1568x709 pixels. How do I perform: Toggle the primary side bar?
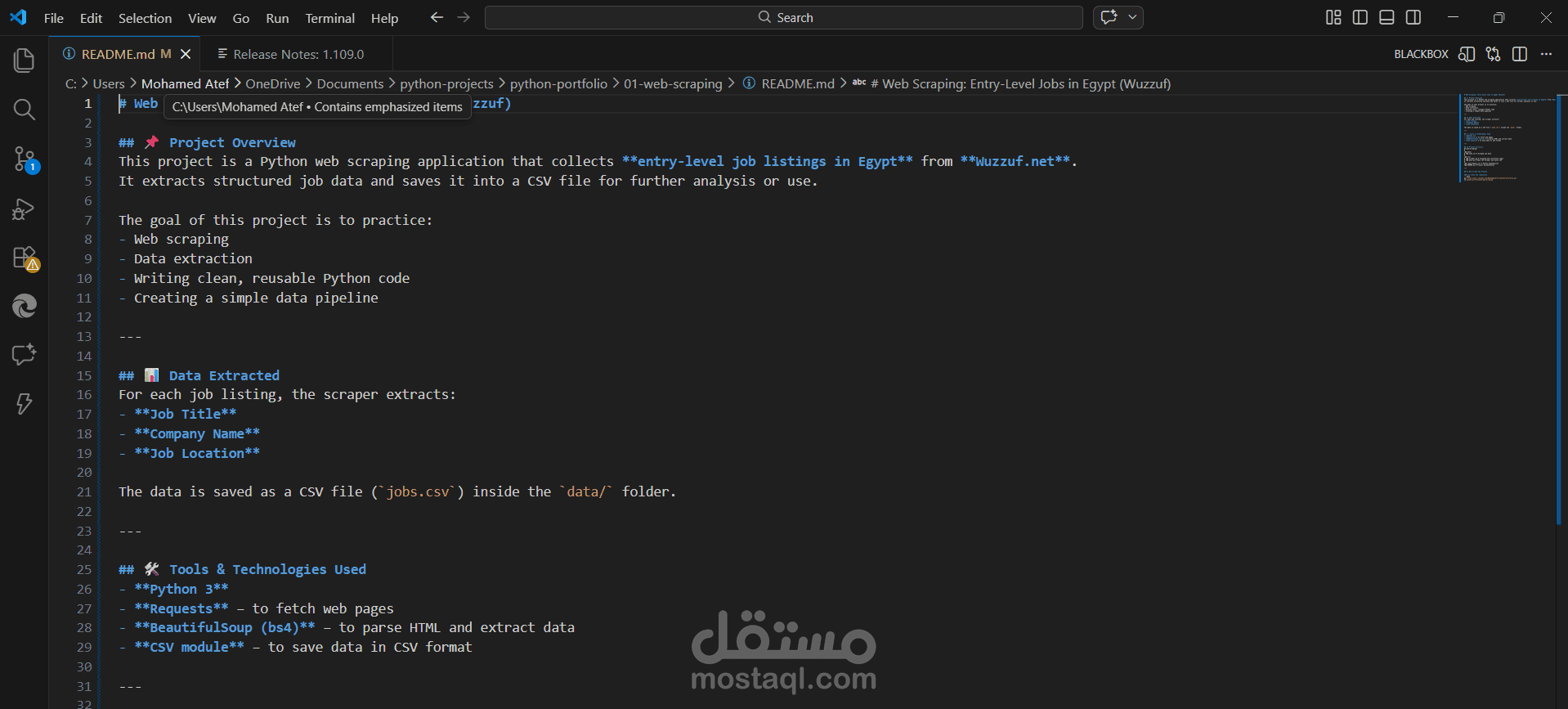coord(1360,17)
